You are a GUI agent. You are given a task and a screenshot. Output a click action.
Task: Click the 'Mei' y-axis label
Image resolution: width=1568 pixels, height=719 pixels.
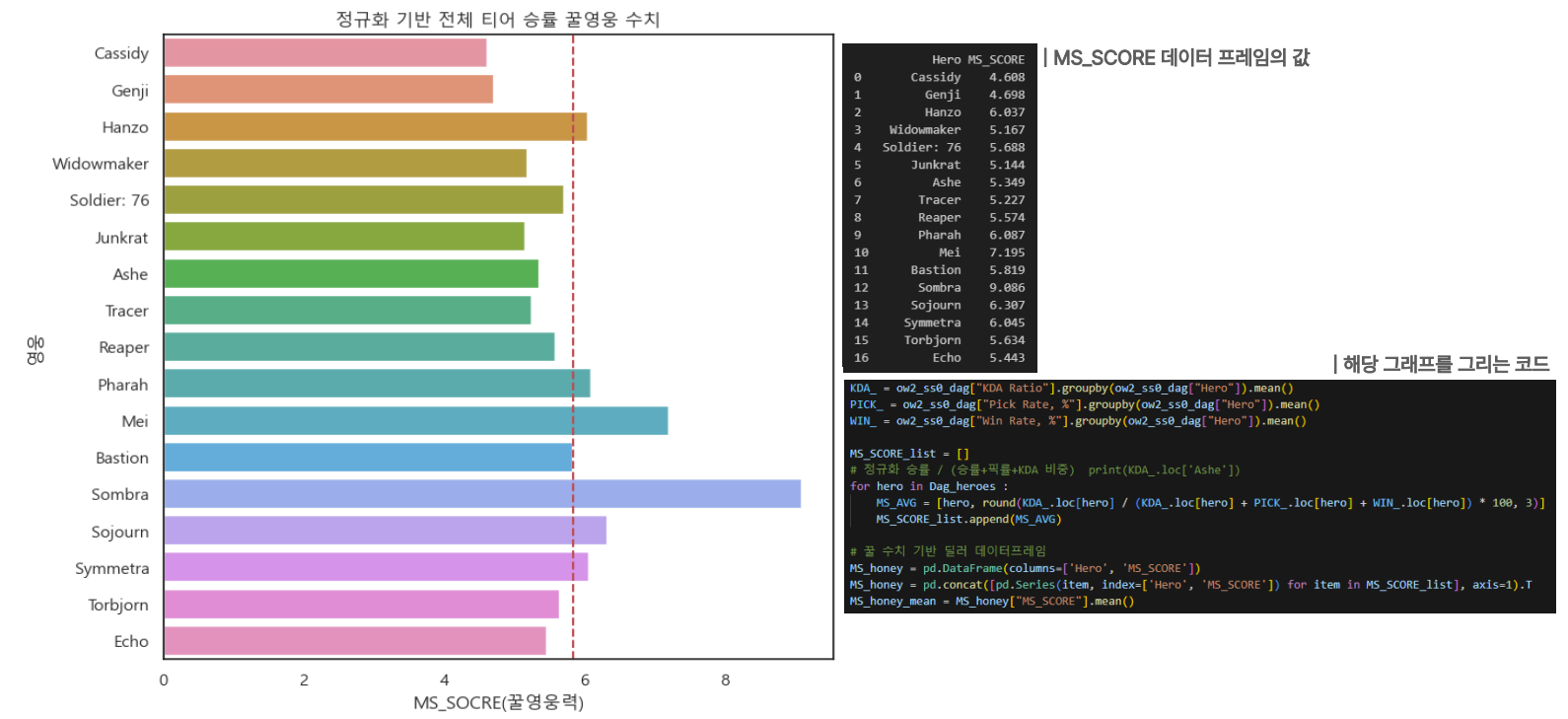tap(135, 421)
